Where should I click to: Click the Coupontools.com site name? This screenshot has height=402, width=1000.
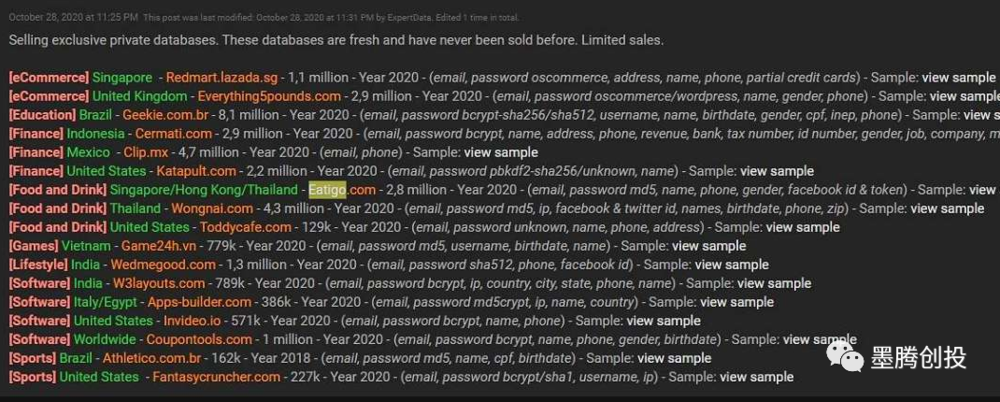point(199,339)
